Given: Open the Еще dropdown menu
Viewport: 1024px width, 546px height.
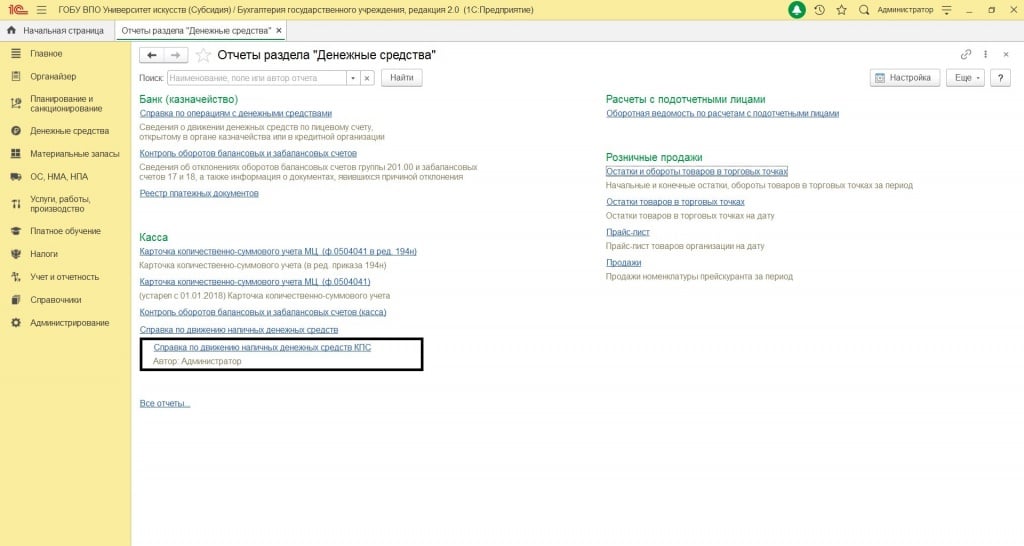Looking at the screenshot, I should coord(963,78).
